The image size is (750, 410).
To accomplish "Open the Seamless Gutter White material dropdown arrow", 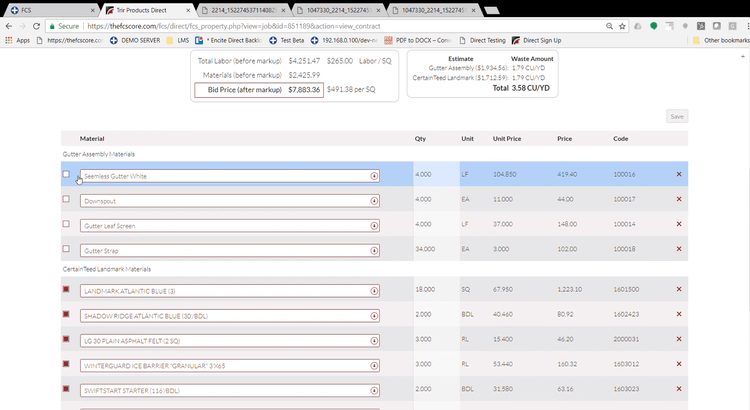I will click(x=374, y=176).
